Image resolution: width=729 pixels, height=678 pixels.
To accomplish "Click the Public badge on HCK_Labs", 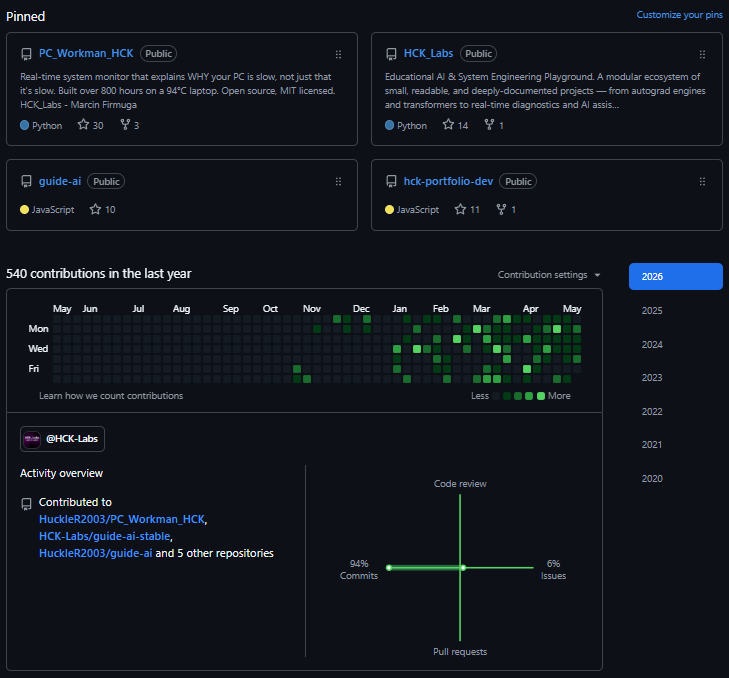I will 478,54.
